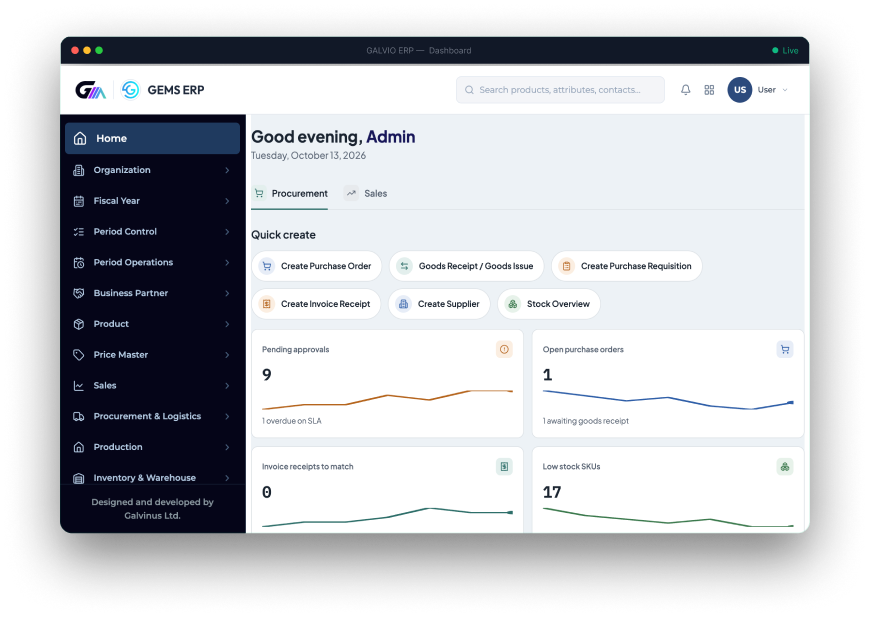This screenshot has width=870, height=618.
Task: Click Create Invoice Receipt button
Action: [x=316, y=304]
